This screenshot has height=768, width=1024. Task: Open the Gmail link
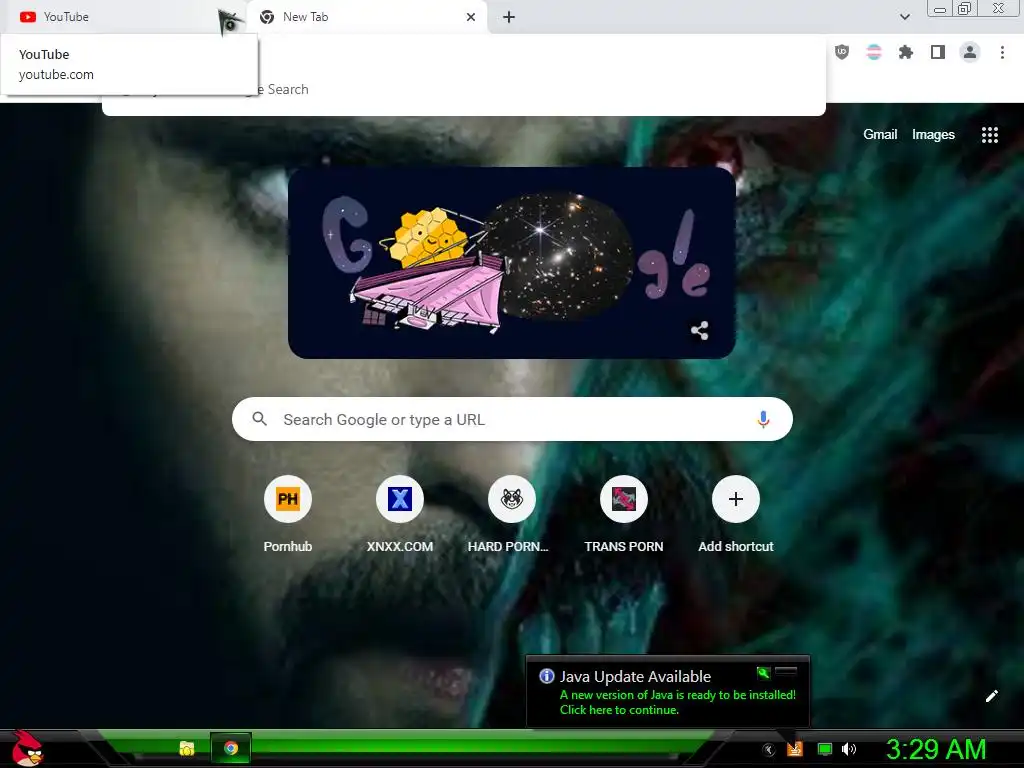coord(880,135)
